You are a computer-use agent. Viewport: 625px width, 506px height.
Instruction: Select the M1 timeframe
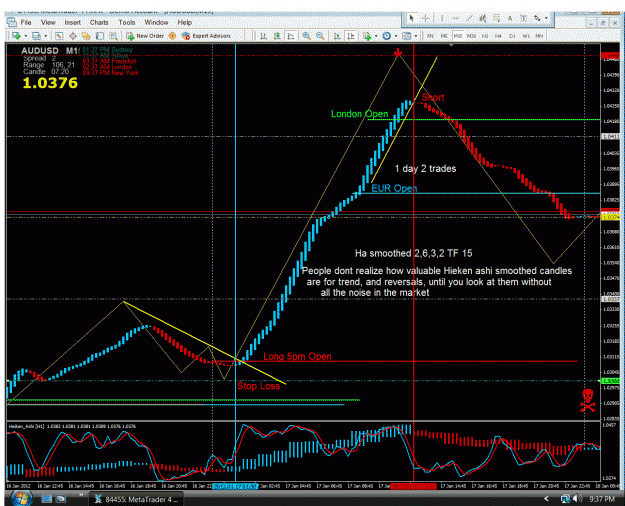pos(430,36)
